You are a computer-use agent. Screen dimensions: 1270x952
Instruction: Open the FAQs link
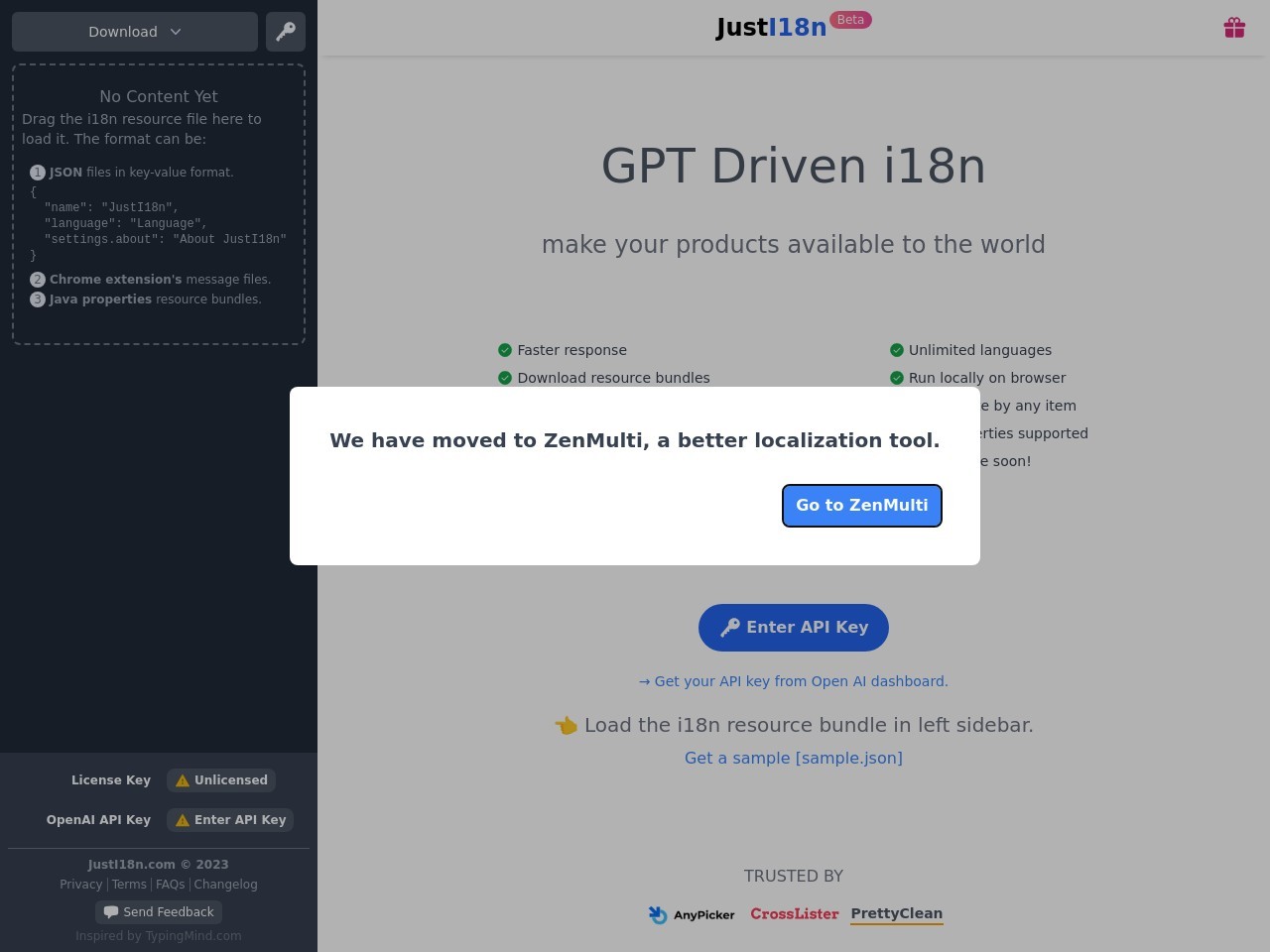pos(171,885)
